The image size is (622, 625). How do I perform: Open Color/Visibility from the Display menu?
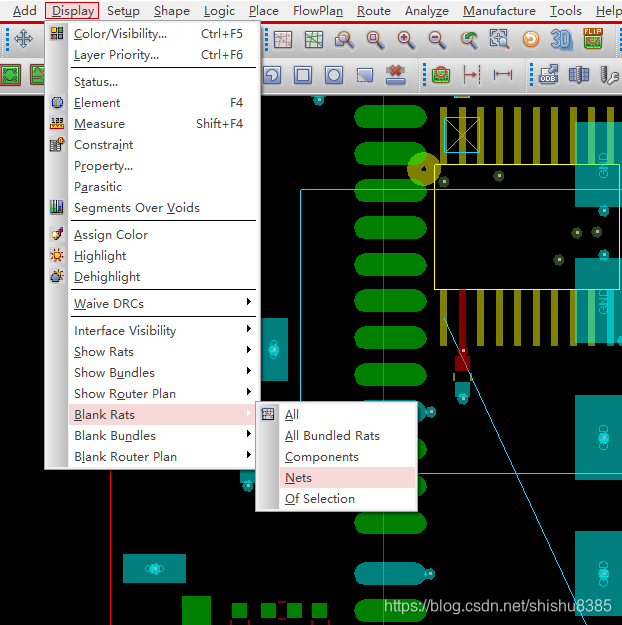click(x=120, y=33)
